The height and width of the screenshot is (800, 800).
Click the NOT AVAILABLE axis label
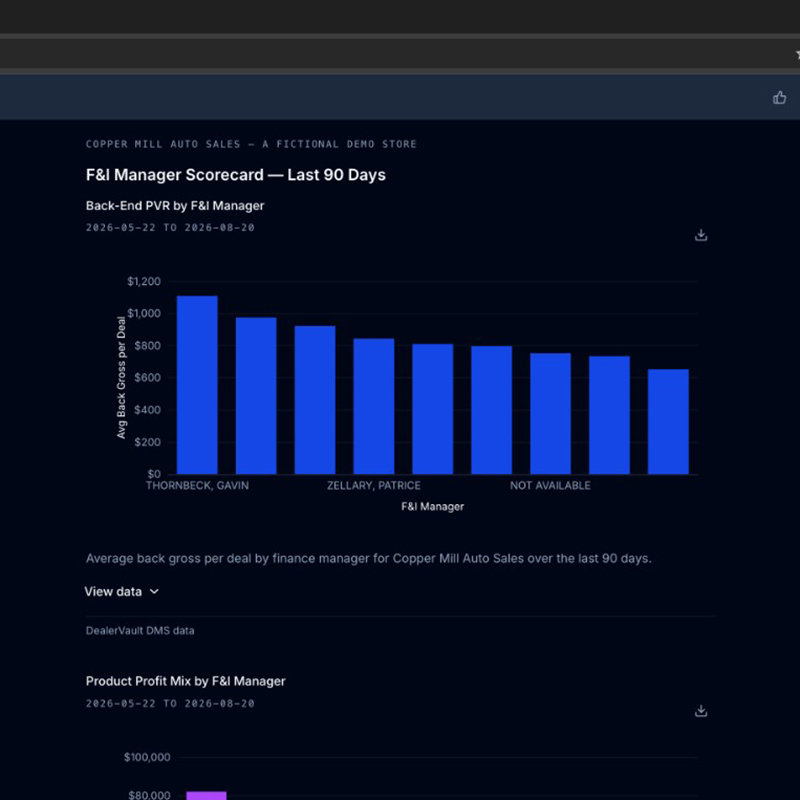click(551, 485)
